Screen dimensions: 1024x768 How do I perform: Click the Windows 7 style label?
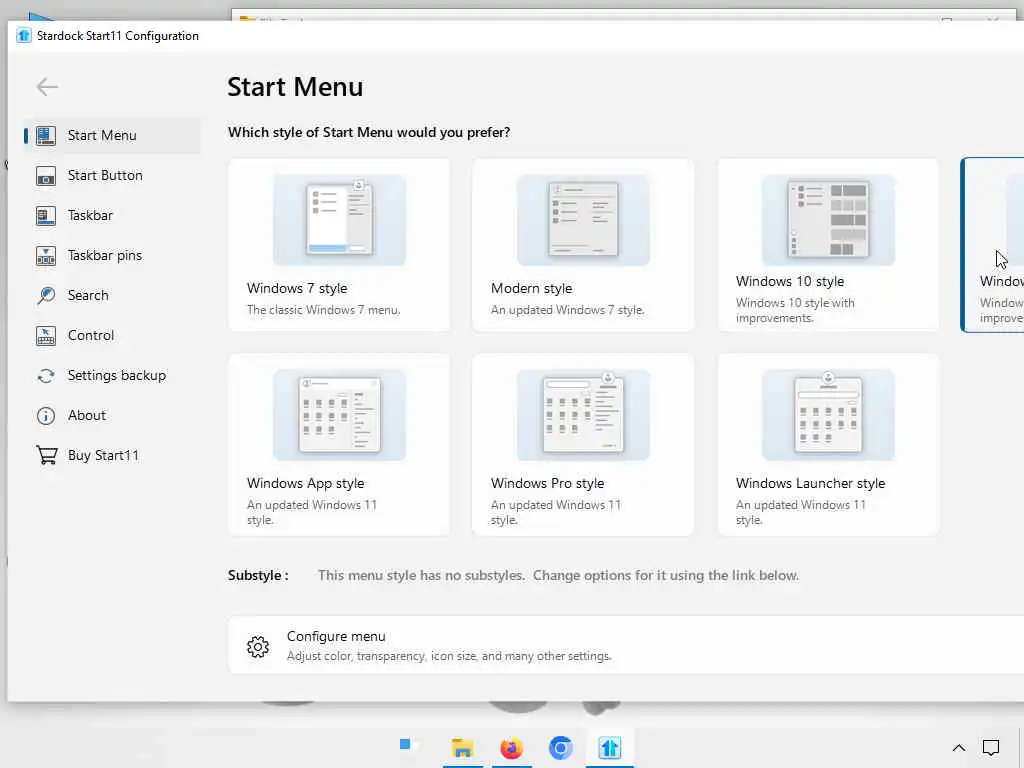tap(297, 288)
